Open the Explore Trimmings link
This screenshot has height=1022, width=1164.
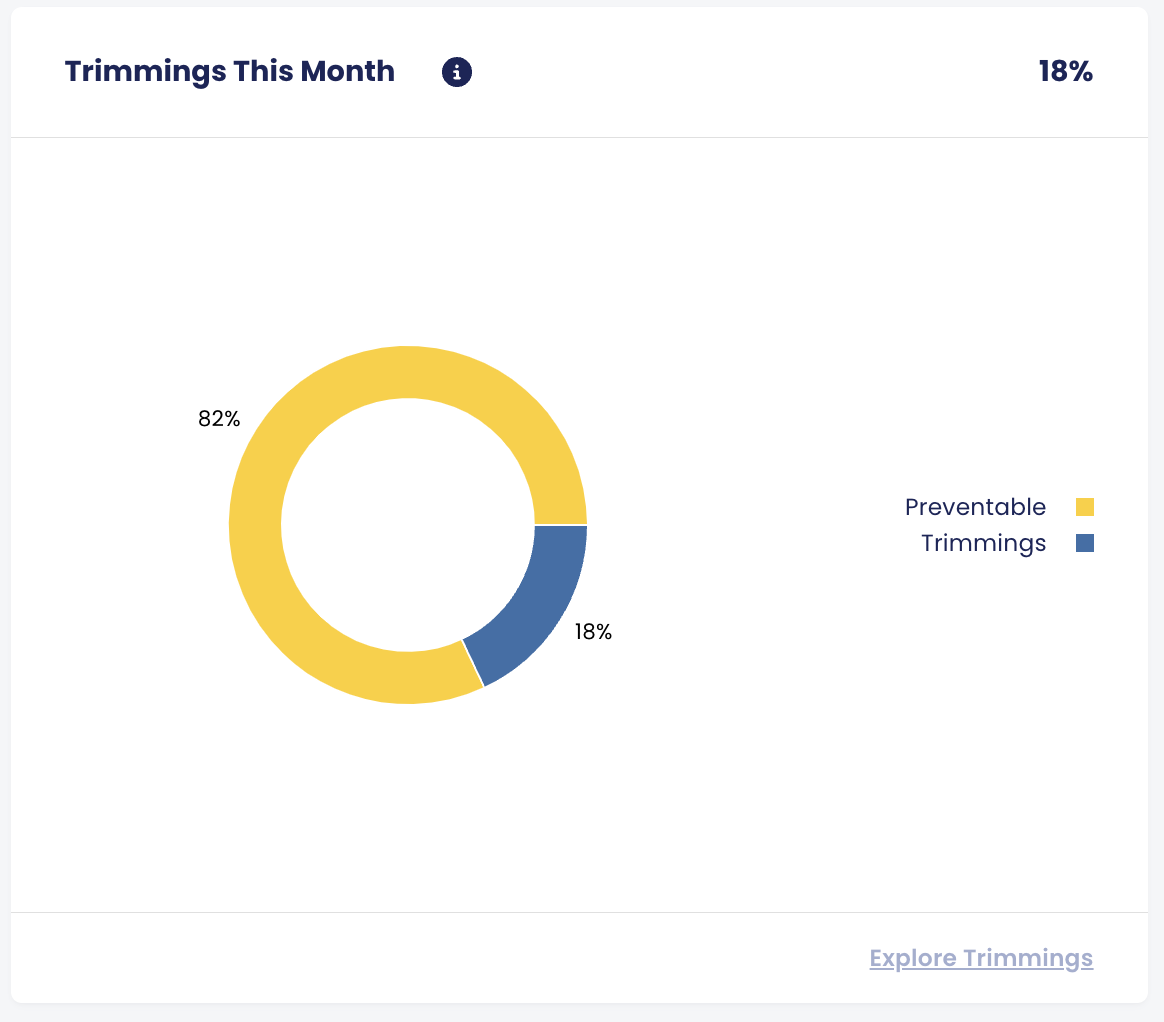(x=981, y=958)
